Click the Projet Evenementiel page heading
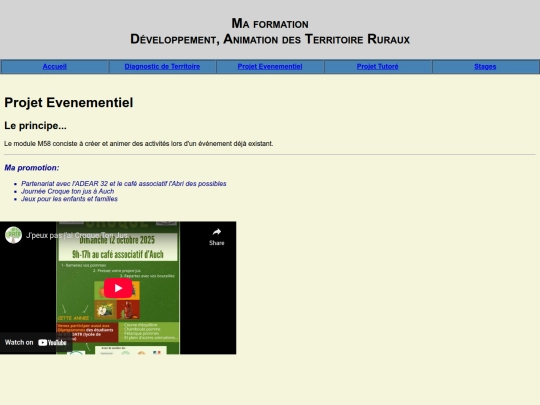 69,103
